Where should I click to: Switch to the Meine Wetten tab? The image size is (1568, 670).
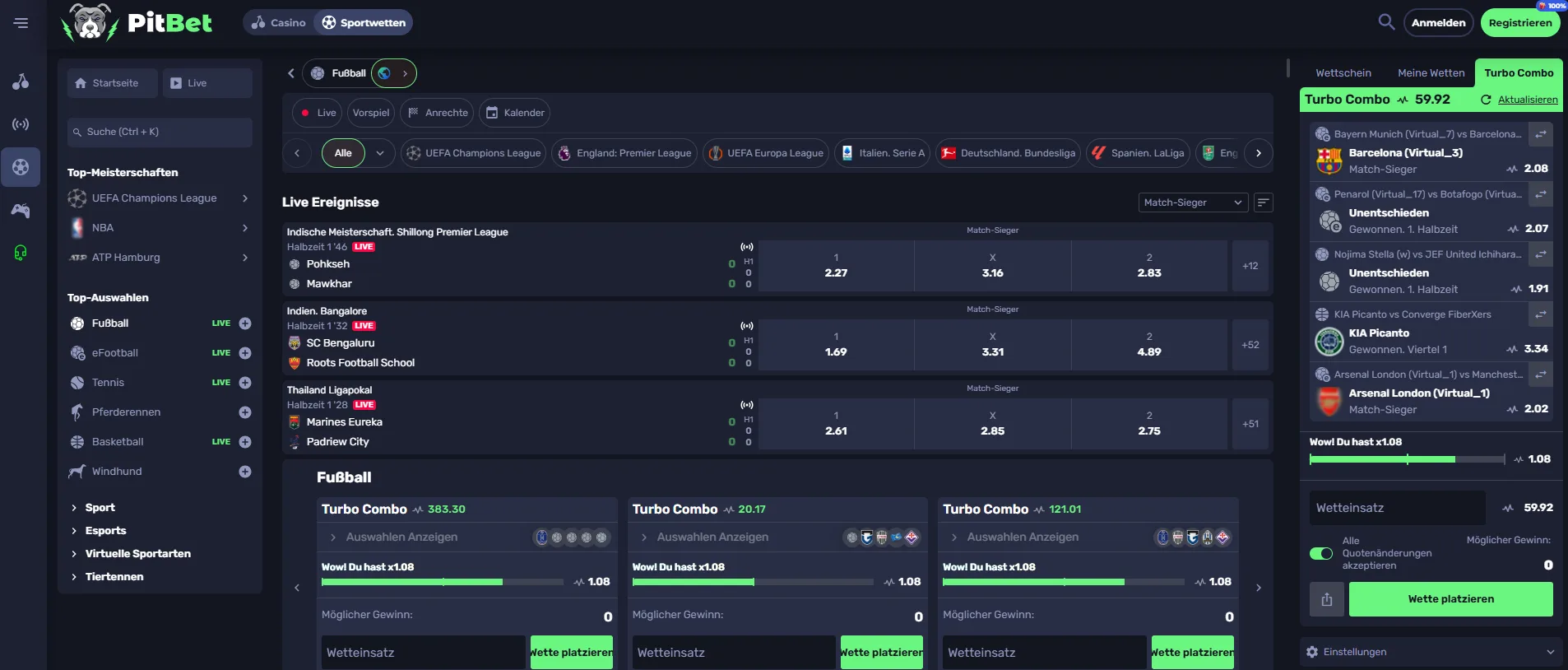pyautogui.click(x=1431, y=73)
